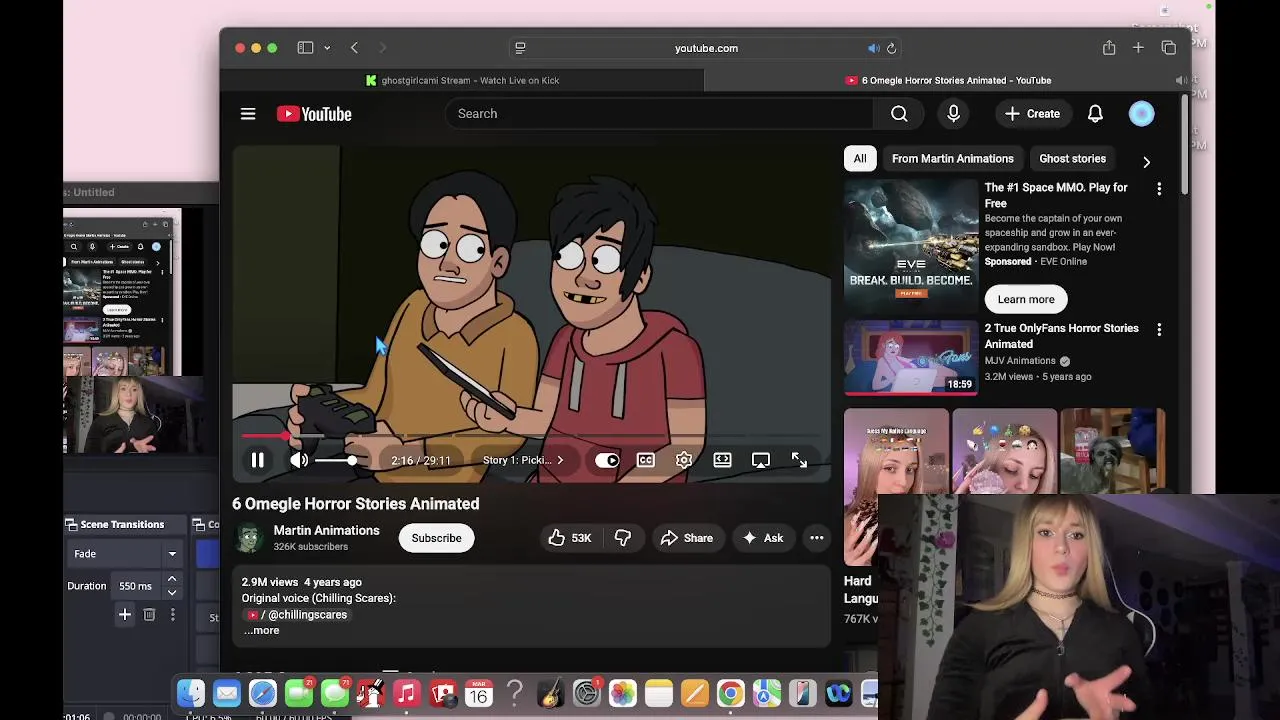Go to the YouTube home logo
1280x720 pixels.
[314, 114]
